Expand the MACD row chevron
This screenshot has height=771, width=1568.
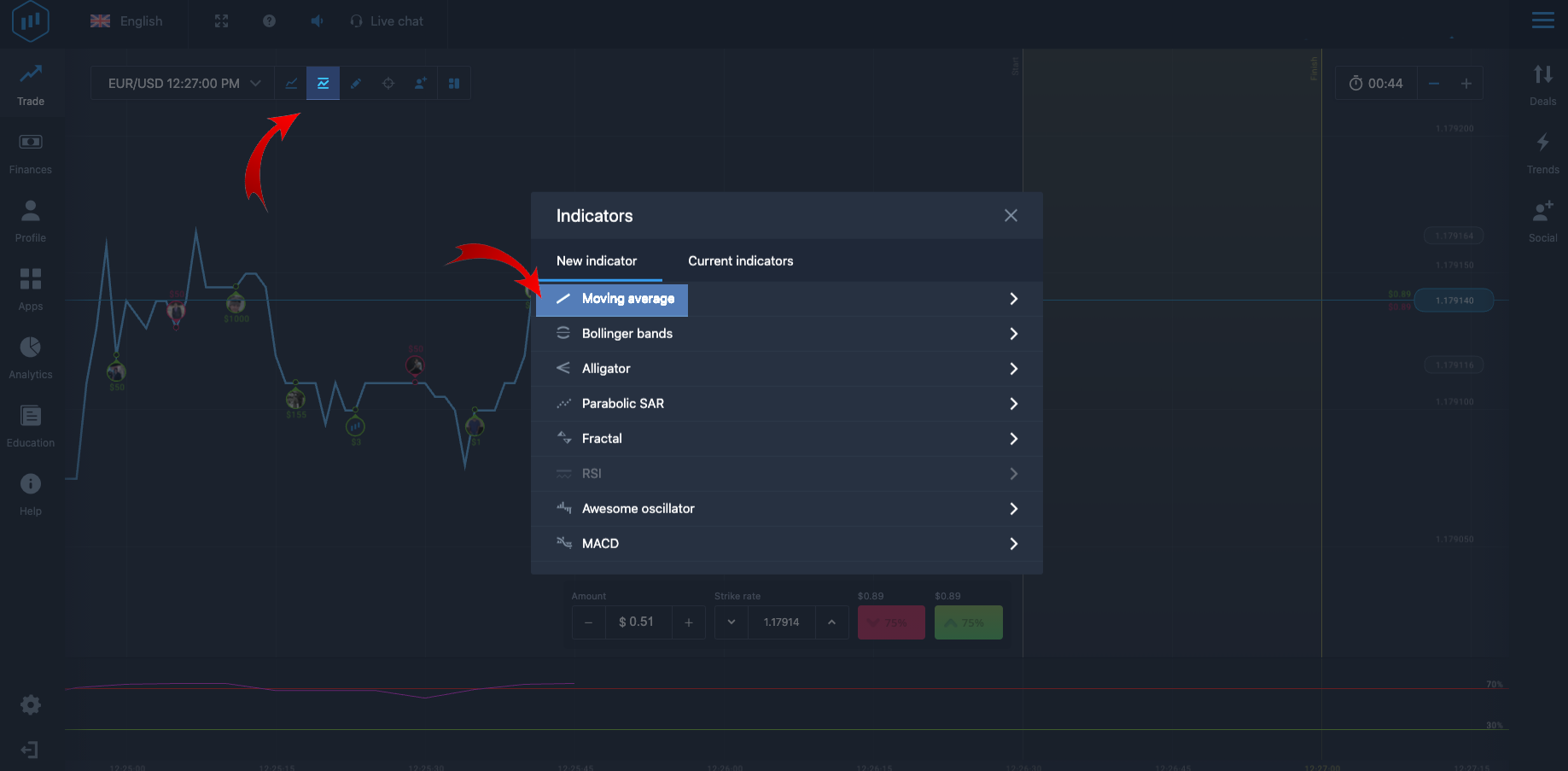[x=1014, y=544]
